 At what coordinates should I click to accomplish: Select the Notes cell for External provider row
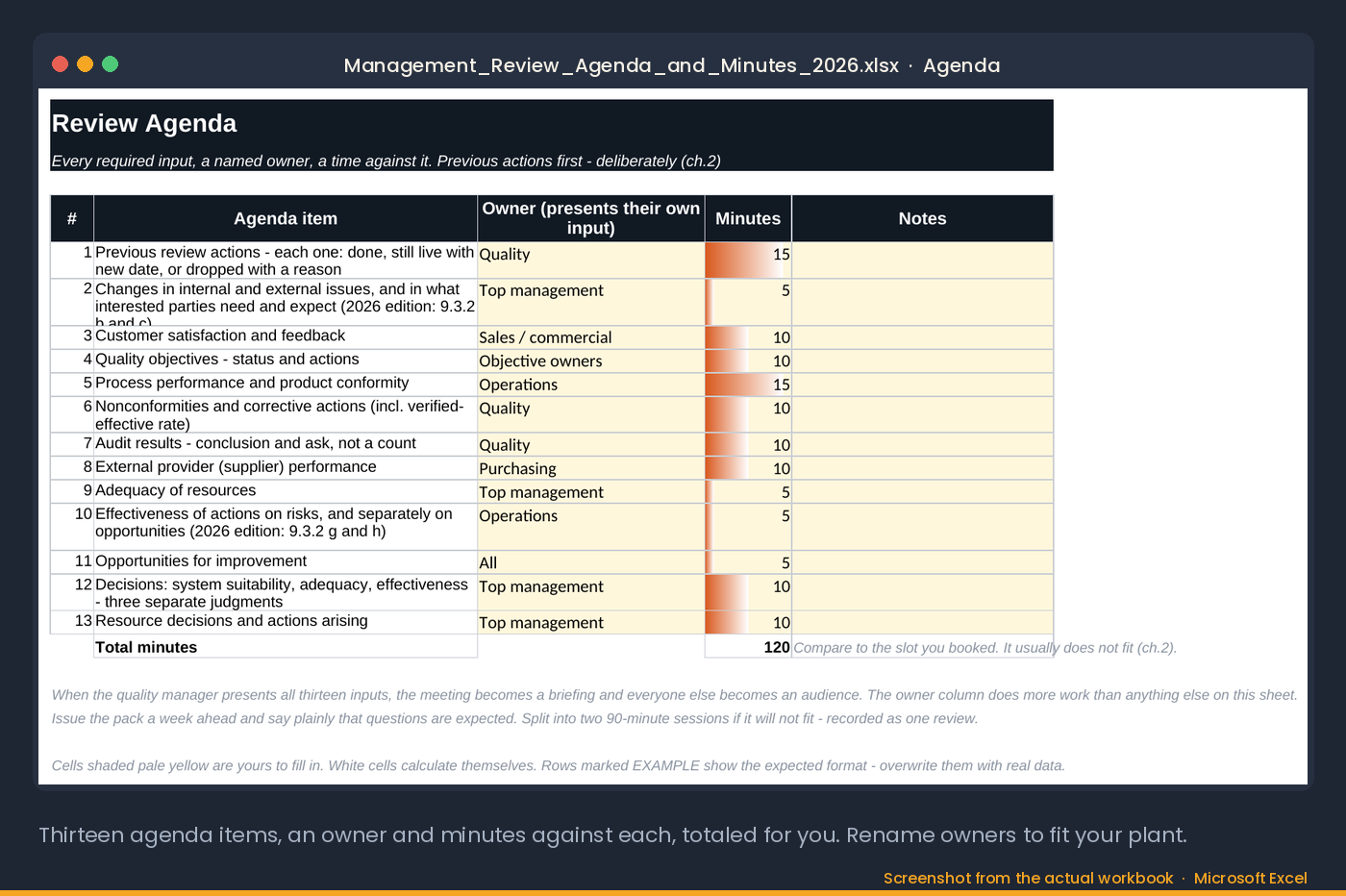922,468
